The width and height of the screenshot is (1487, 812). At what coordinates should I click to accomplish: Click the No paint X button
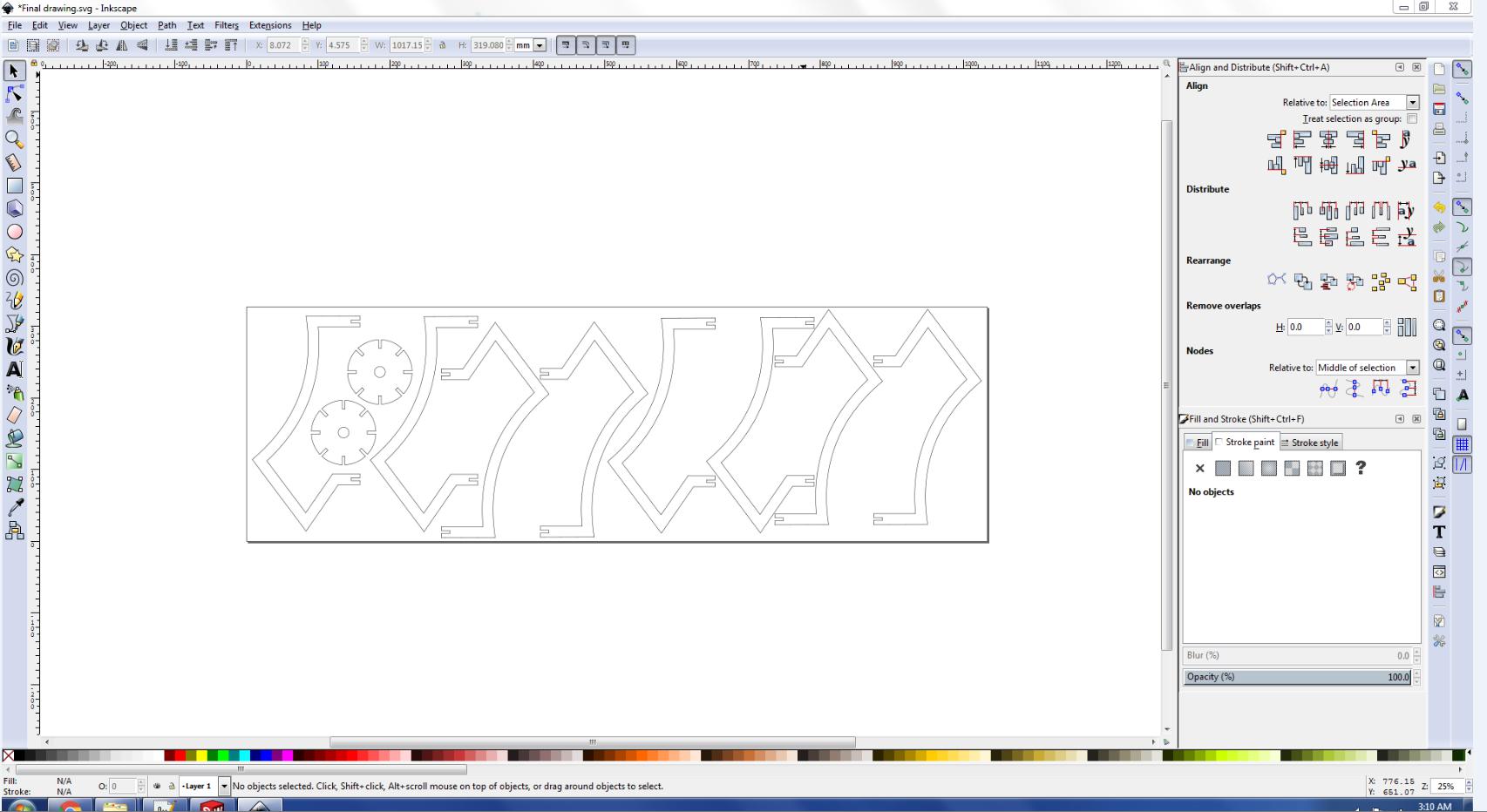1200,469
